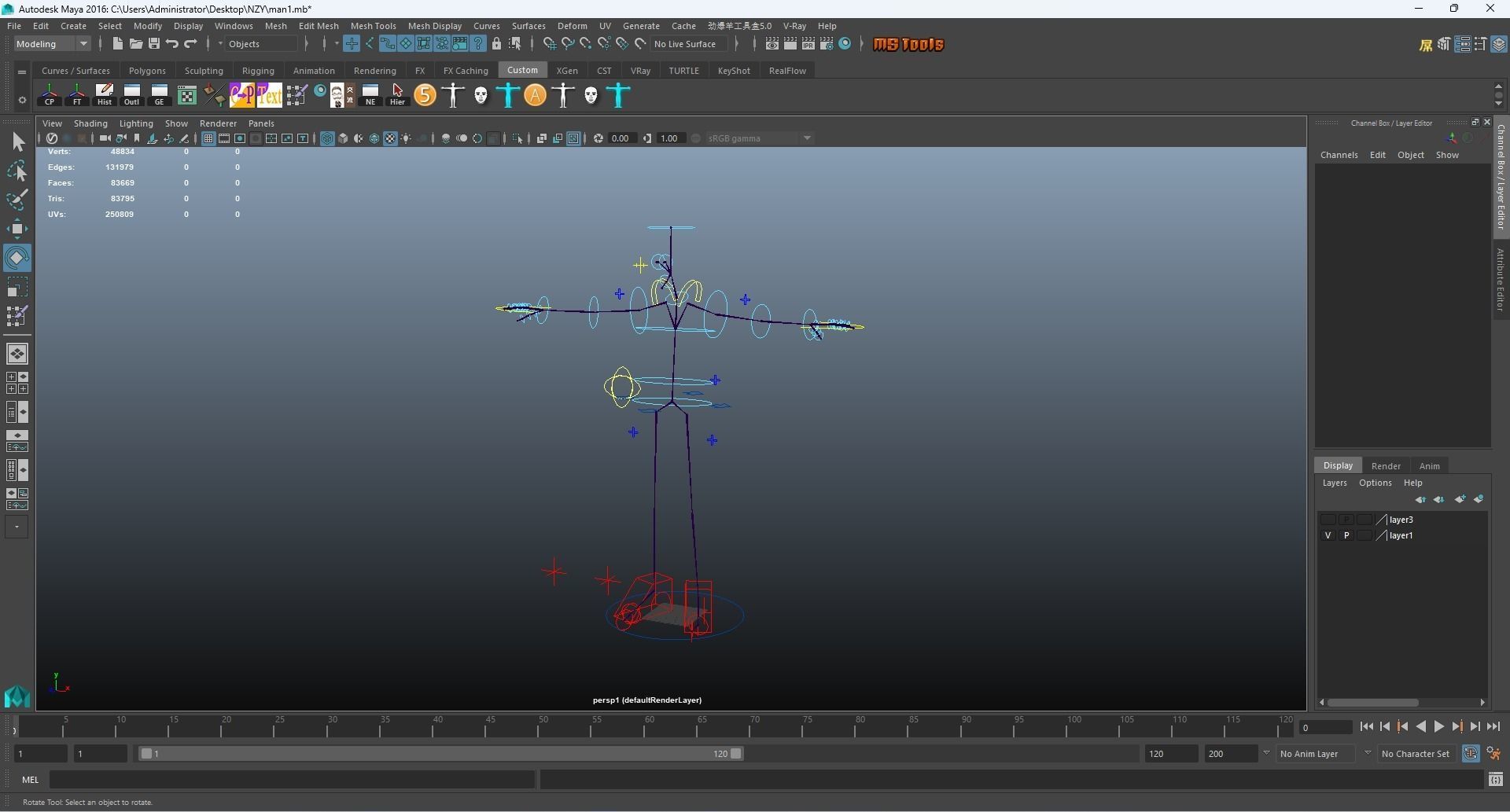
Task: Toggle layer3 visibility box
Action: 1328,520
